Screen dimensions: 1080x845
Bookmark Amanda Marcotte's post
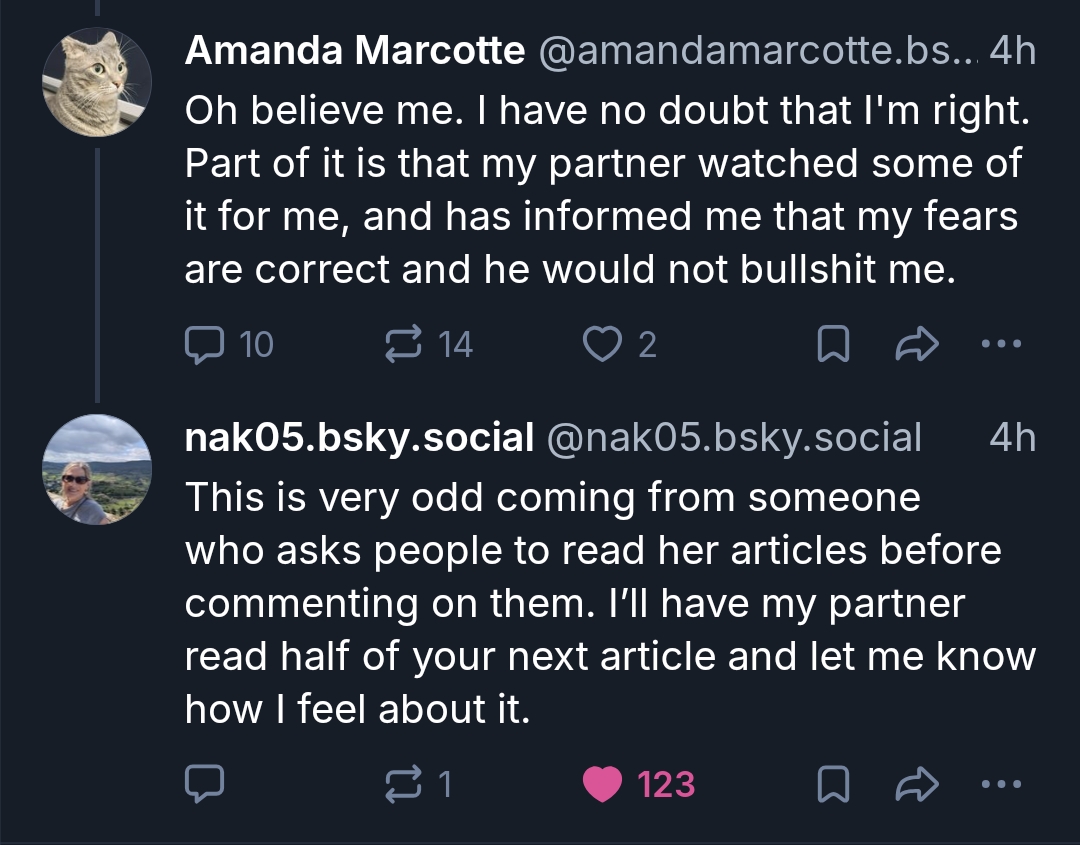(x=834, y=345)
